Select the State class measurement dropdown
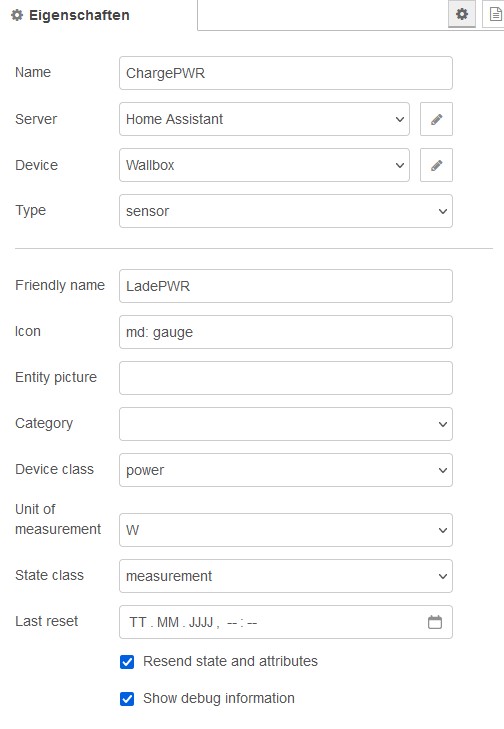The width and height of the screenshot is (504, 729). pos(285,576)
